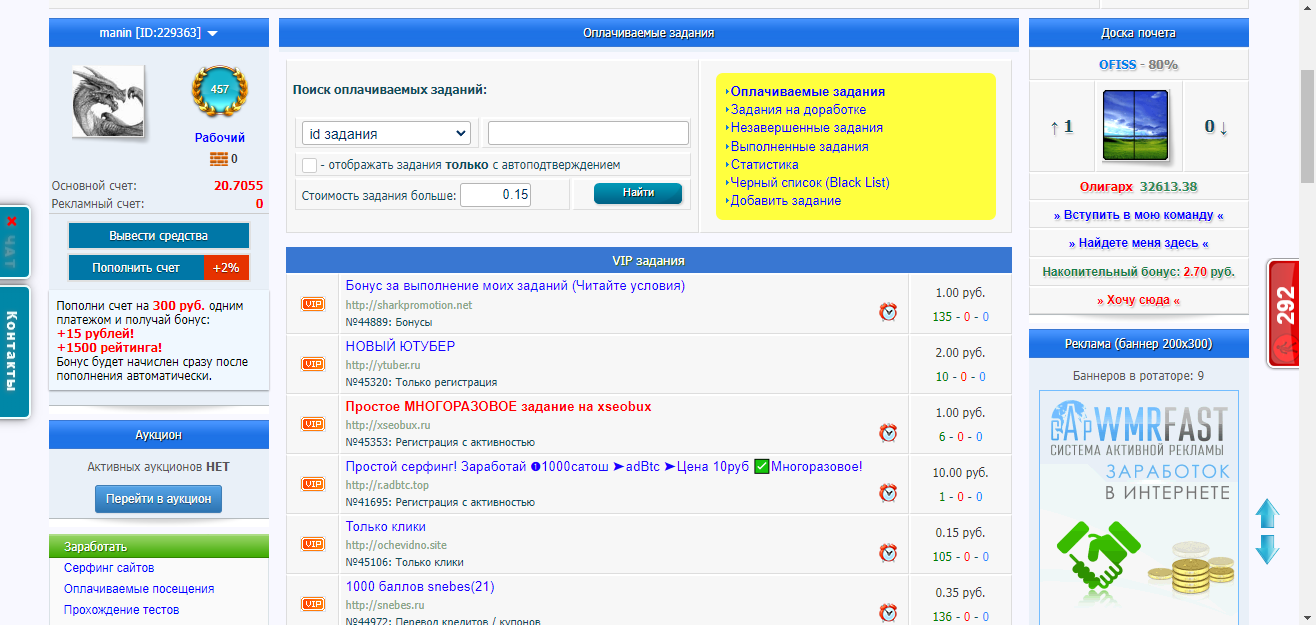
Task: Click the VIP icon beside Только клики
Action: point(313,544)
